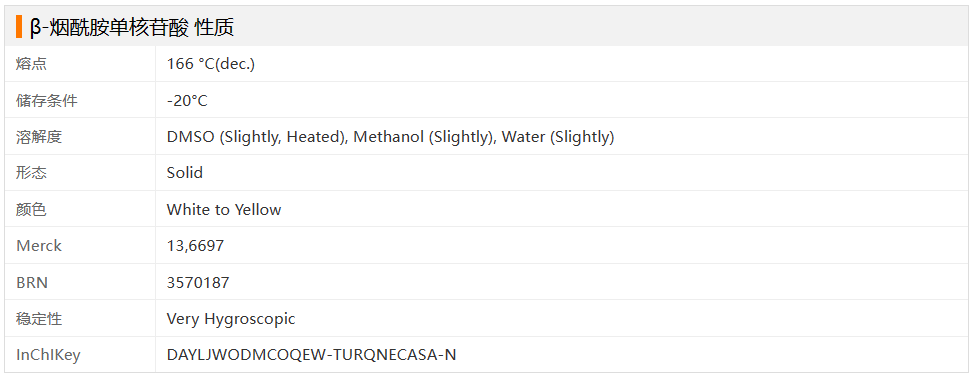Click the orange bar beside the heading
The width and height of the screenshot is (973, 378).
pyautogui.click(x=19, y=27)
